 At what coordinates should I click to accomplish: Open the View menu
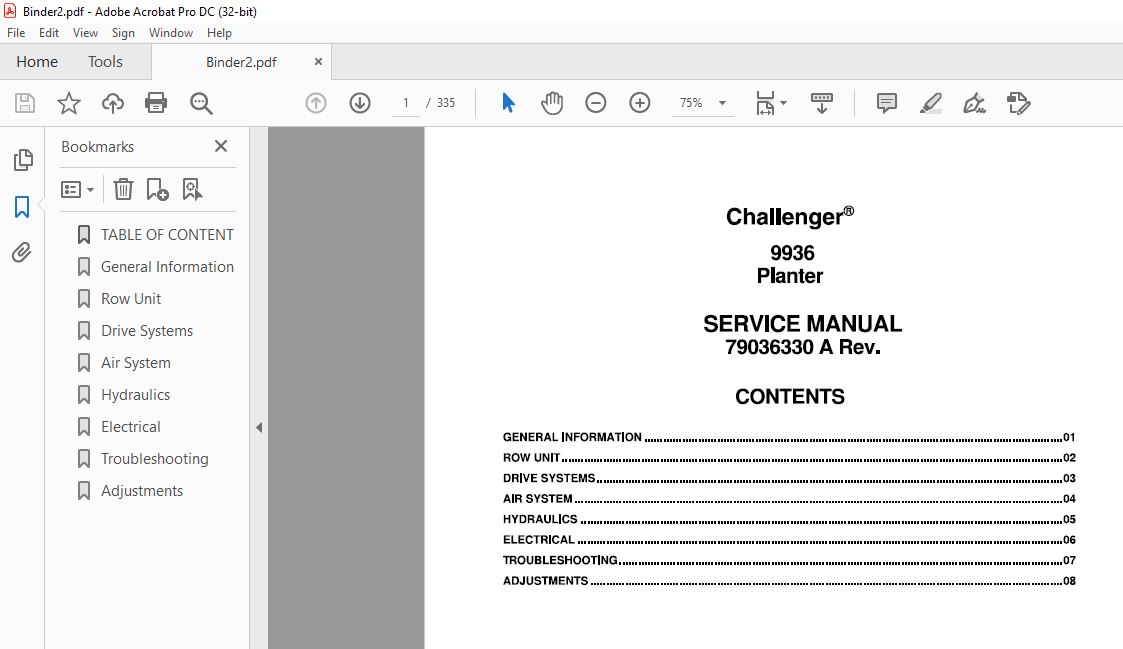[x=85, y=33]
